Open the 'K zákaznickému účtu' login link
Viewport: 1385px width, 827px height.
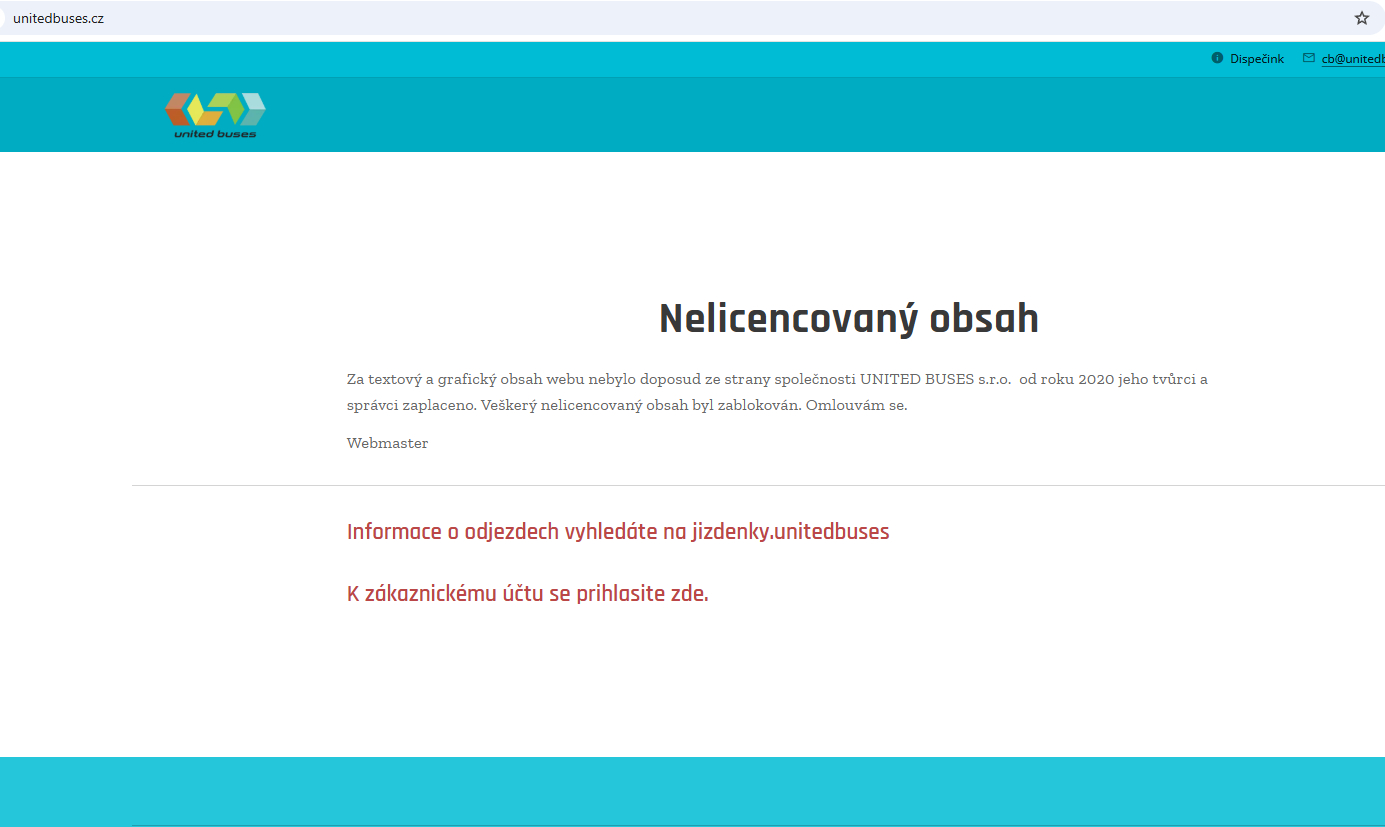click(x=527, y=593)
